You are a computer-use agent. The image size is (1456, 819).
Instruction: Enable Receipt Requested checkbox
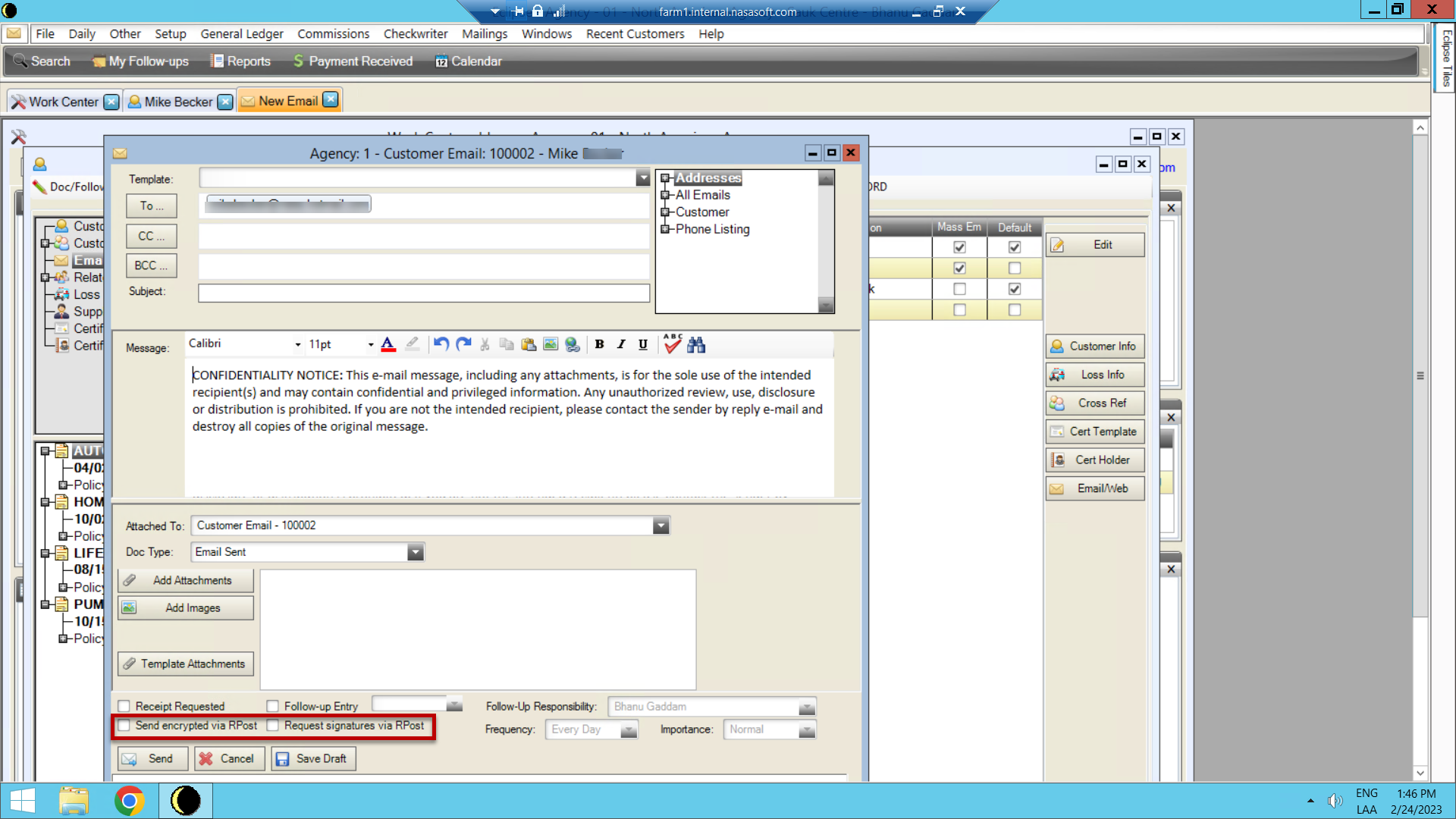tap(124, 705)
